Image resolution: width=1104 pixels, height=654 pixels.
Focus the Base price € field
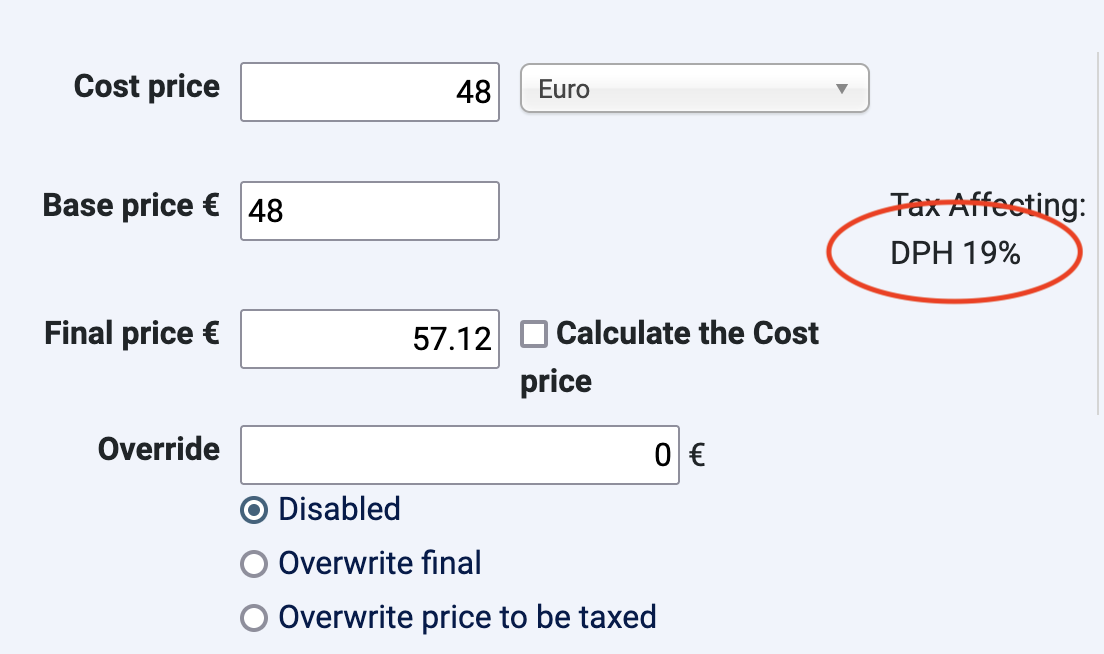(x=370, y=211)
